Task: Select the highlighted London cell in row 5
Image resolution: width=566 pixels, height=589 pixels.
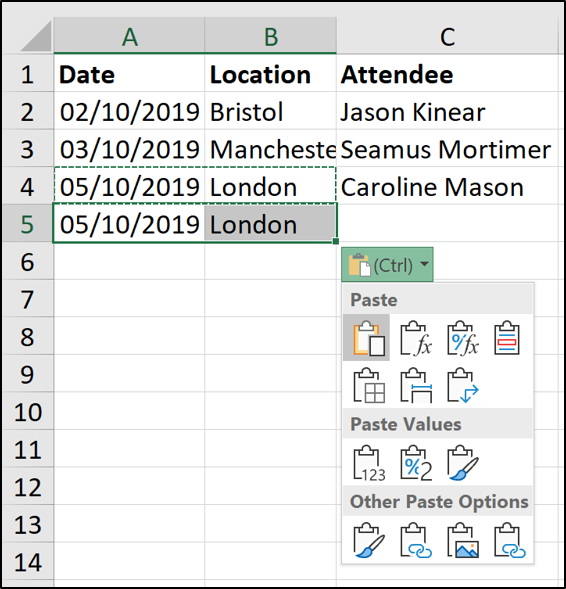Action: point(270,224)
